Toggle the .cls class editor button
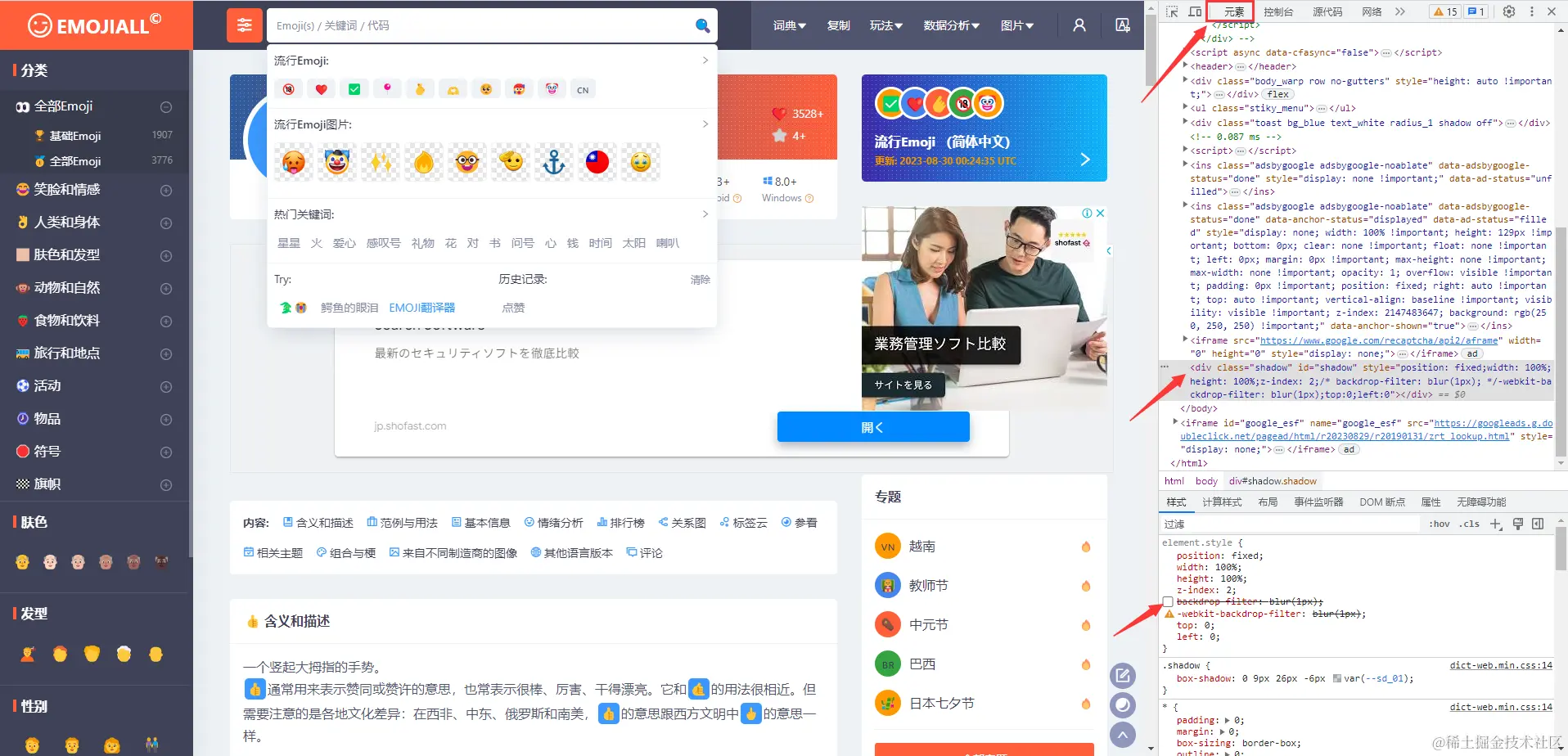Image resolution: width=1568 pixels, height=756 pixels. coord(1470,524)
